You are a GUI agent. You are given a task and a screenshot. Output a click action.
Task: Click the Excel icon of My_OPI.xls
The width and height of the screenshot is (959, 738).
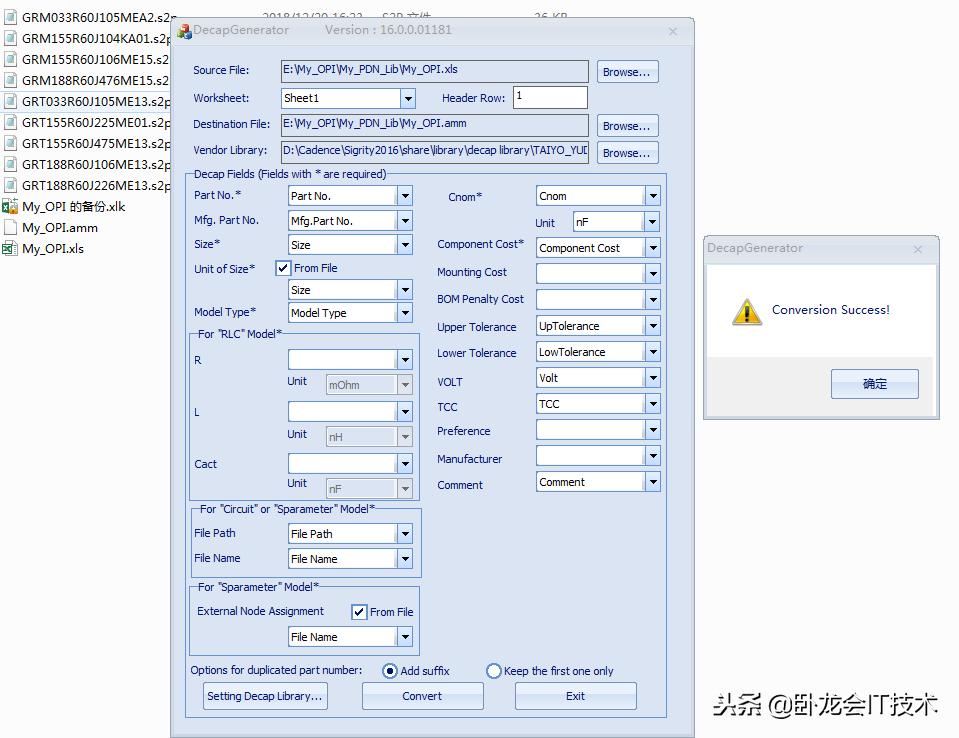click(10, 248)
